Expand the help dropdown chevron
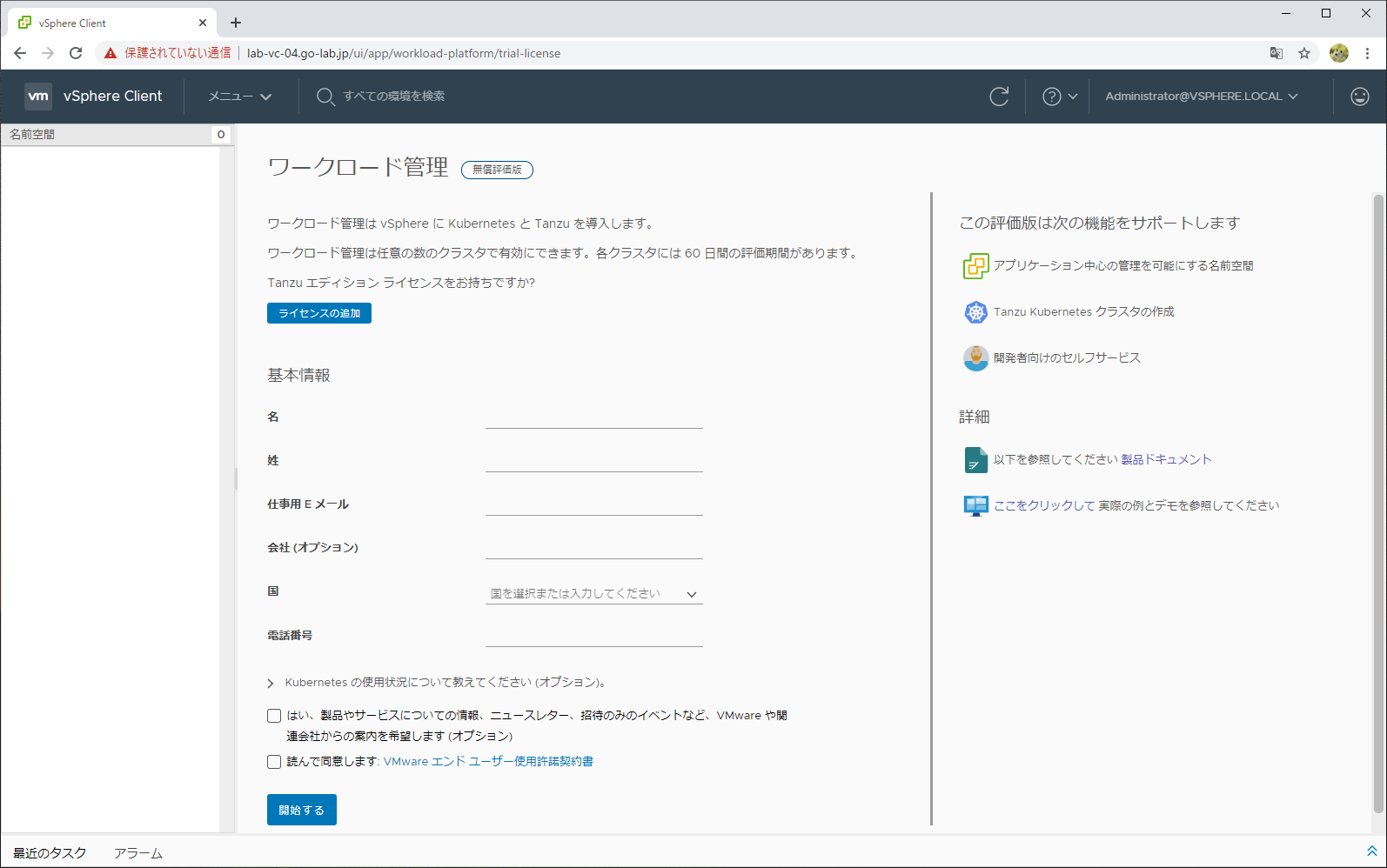This screenshot has height=868, width=1387. [x=1073, y=97]
